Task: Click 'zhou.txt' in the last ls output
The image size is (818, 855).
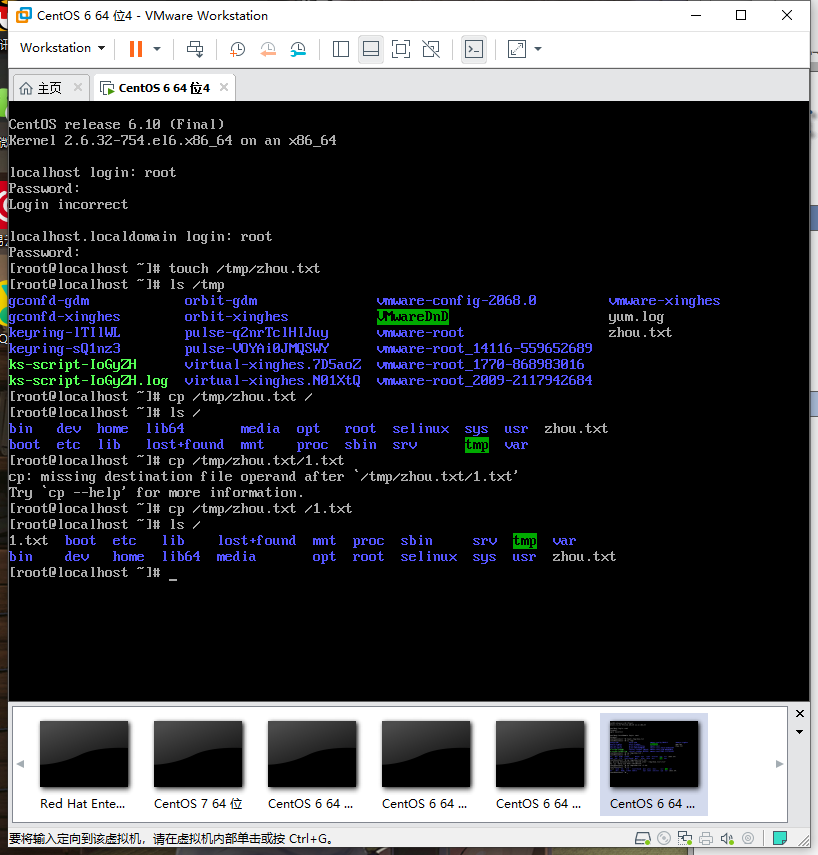Action: click(584, 557)
